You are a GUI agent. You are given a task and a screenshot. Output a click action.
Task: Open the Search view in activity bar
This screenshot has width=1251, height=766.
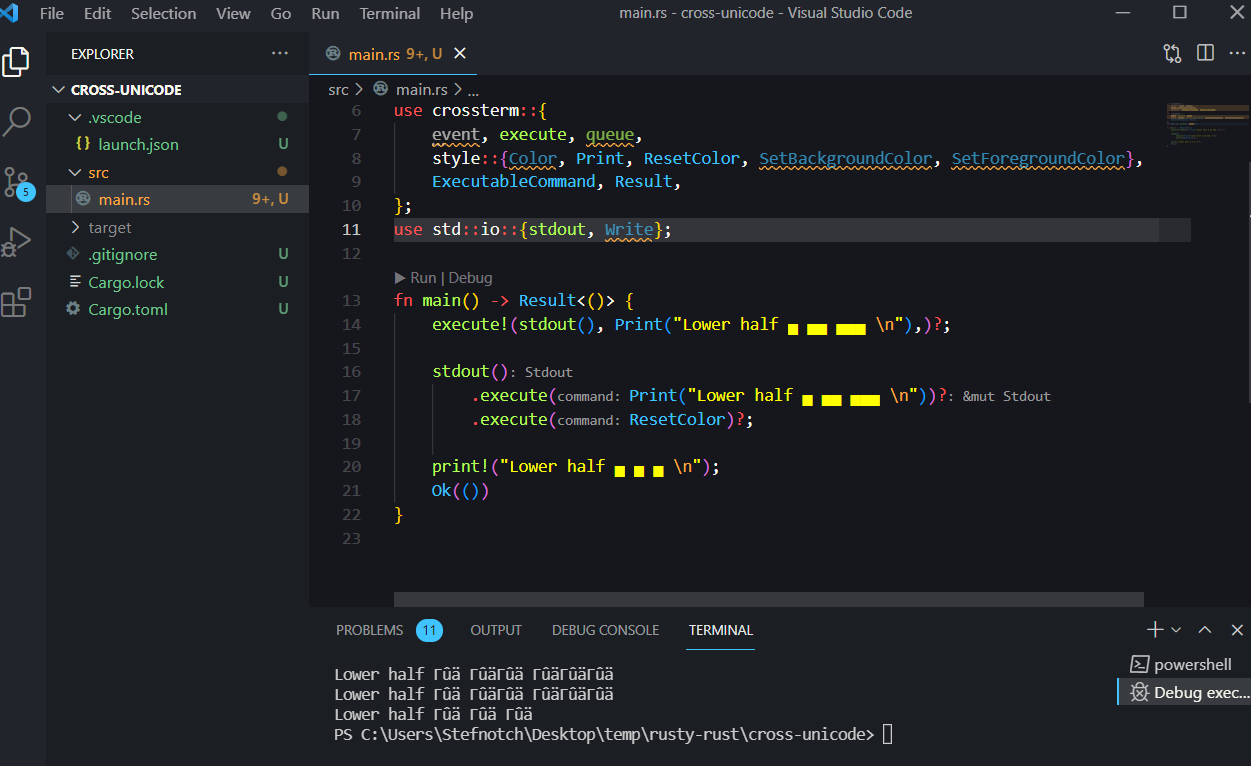(16, 122)
